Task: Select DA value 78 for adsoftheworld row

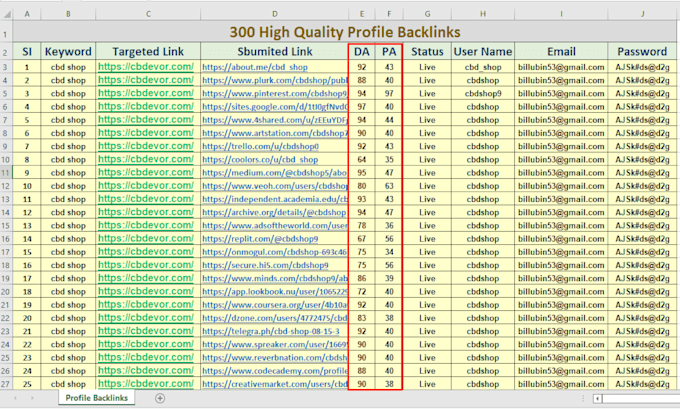Action: [x=362, y=226]
